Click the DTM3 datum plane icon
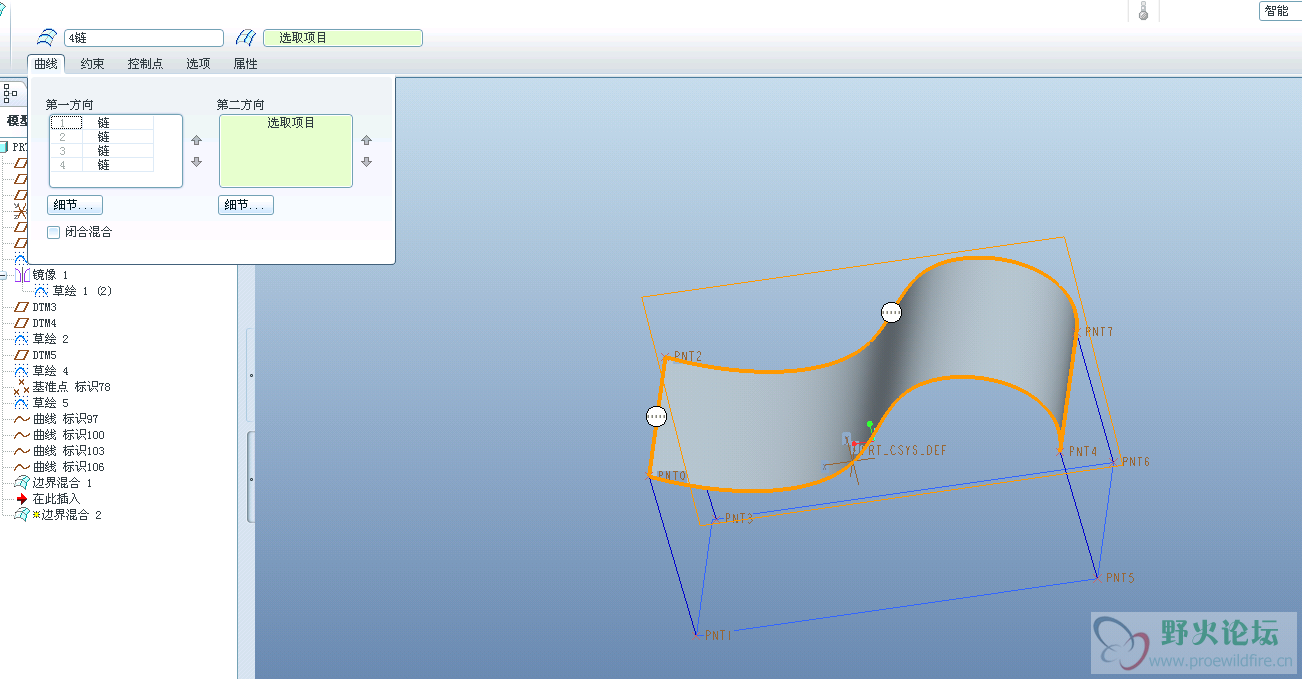Image resolution: width=1302 pixels, height=679 pixels. pos(21,307)
